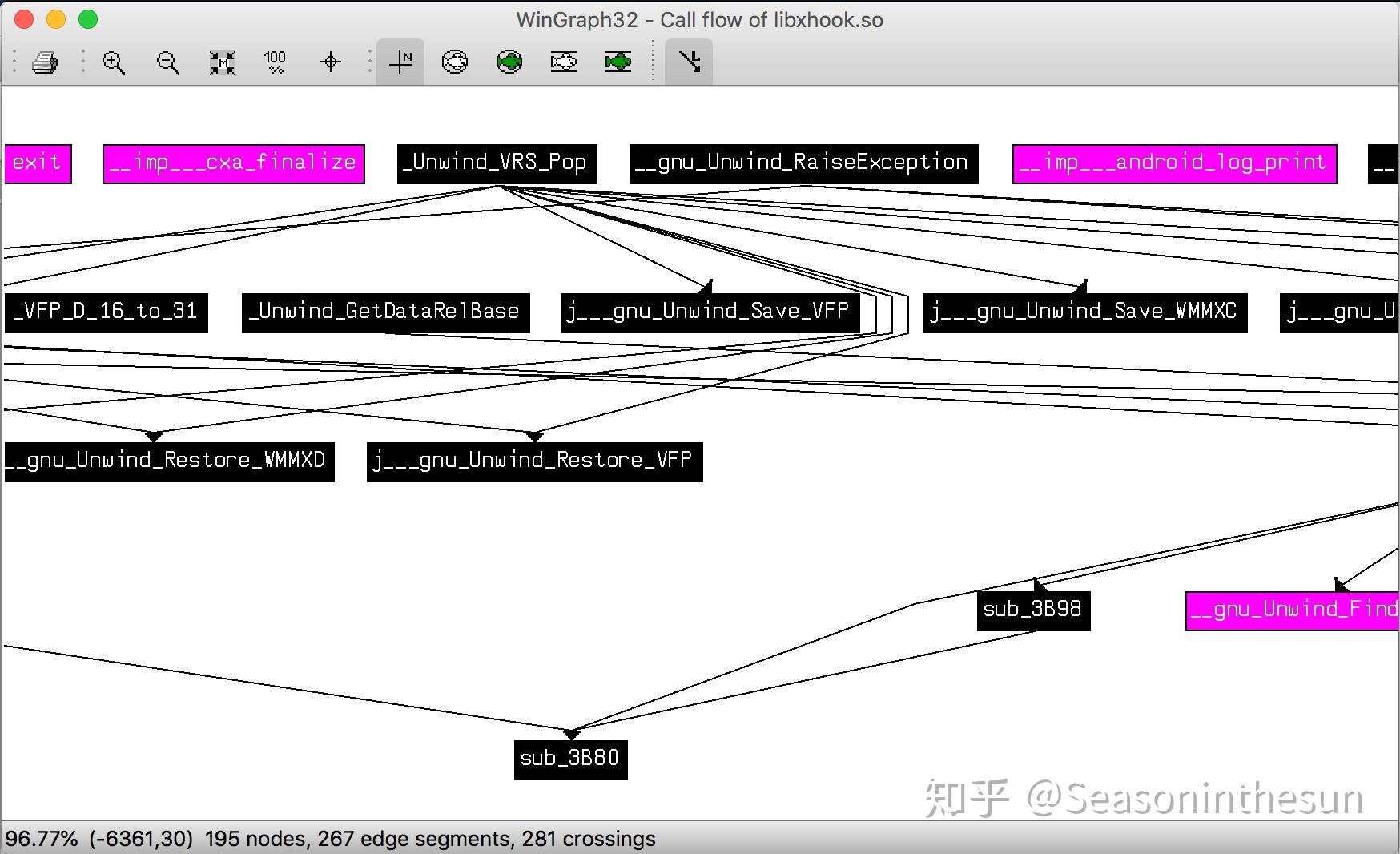Select the crosshair origin icon
Screen dimensions: 1400x854
coord(330,62)
